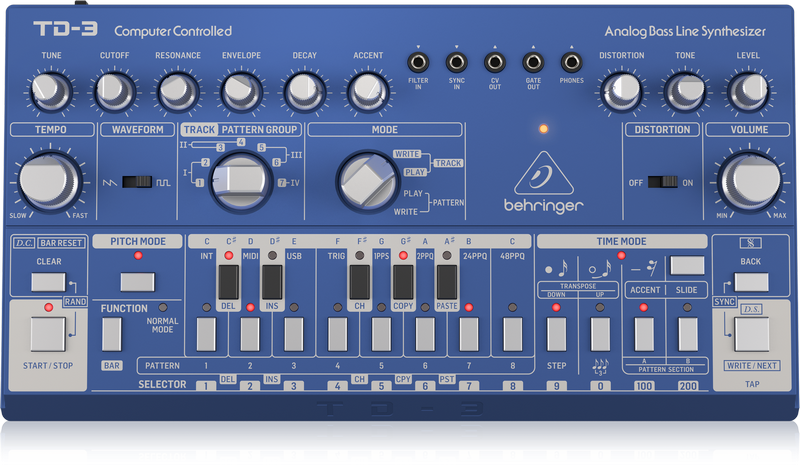The width and height of the screenshot is (800, 472).
Task: Click the RESONANCE knob
Action: tap(177, 92)
